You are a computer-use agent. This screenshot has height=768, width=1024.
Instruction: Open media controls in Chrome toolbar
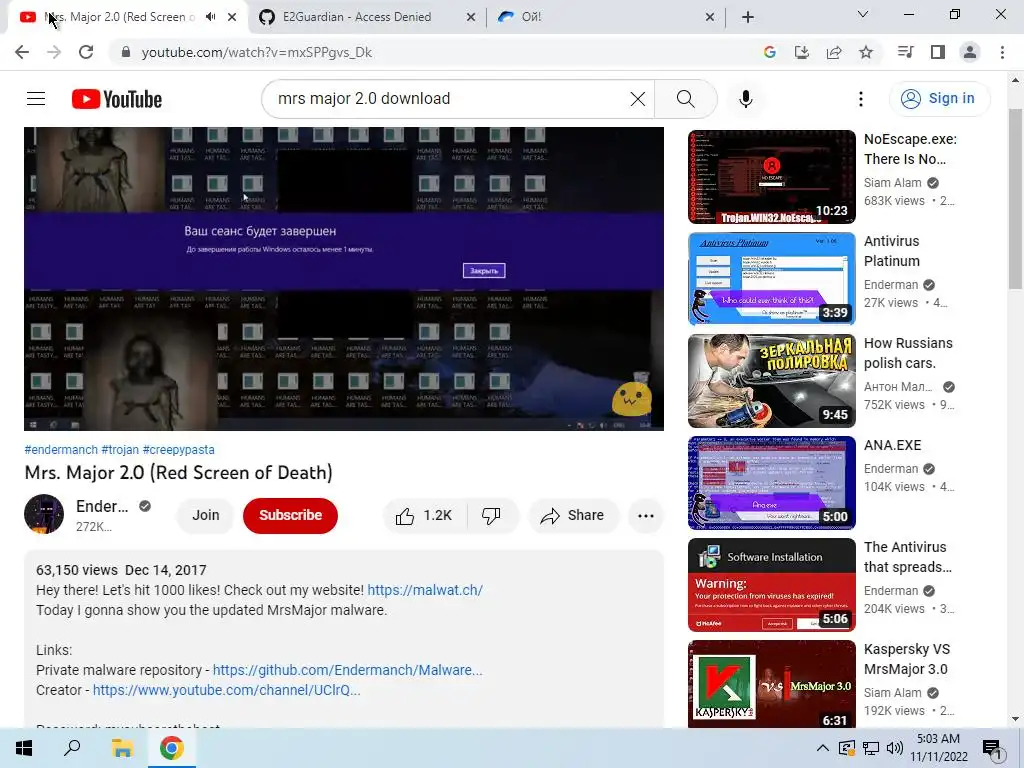pyautogui.click(x=905, y=52)
